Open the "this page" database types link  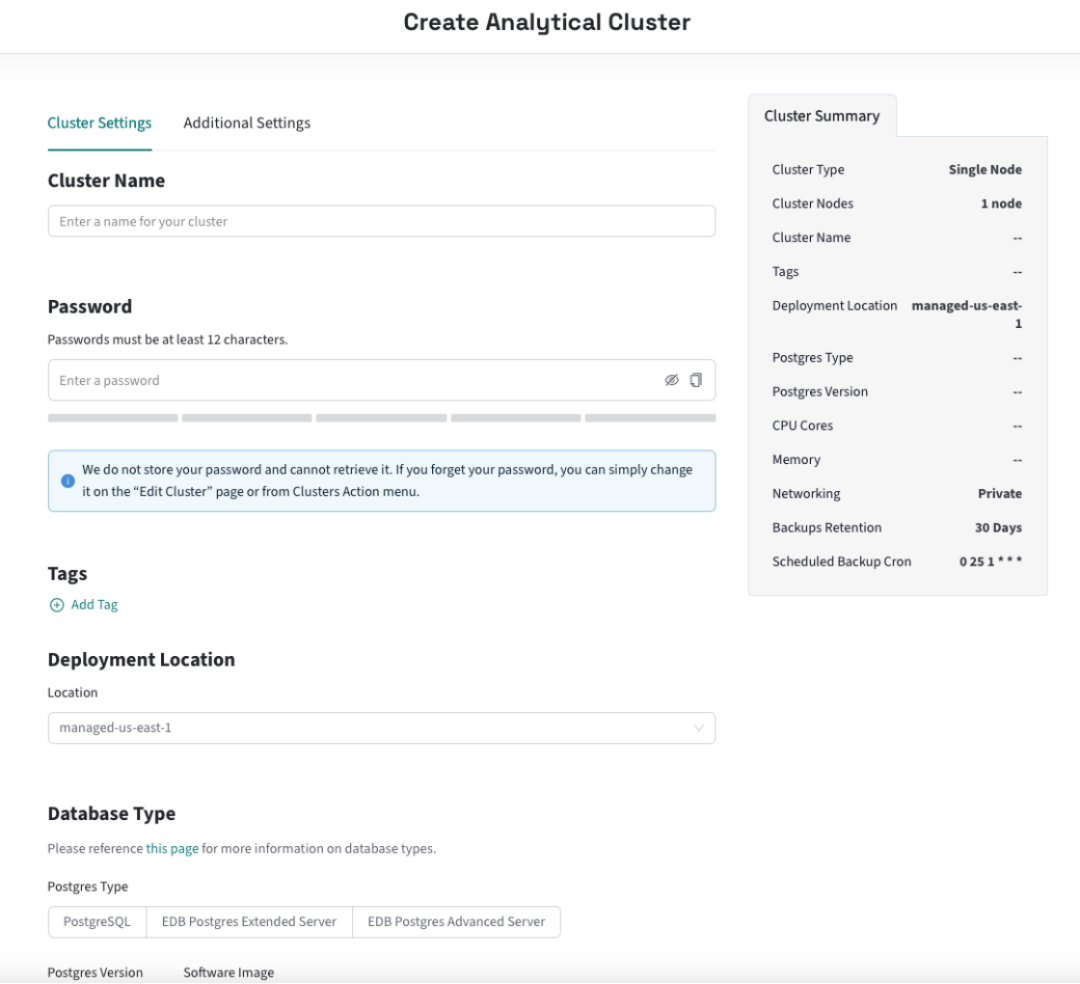point(172,849)
